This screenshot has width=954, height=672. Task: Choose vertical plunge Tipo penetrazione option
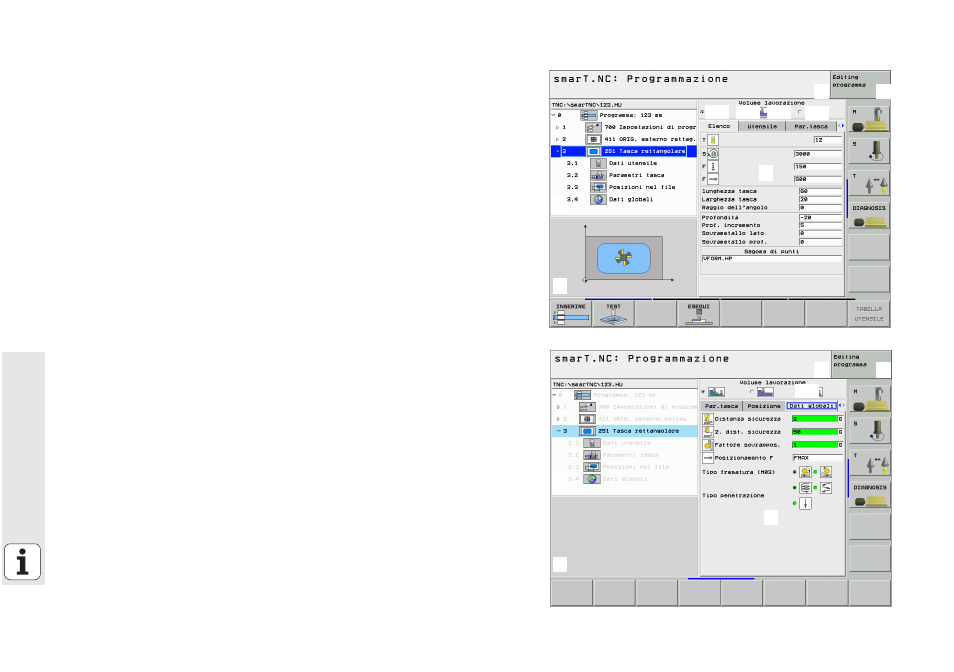tap(805, 504)
